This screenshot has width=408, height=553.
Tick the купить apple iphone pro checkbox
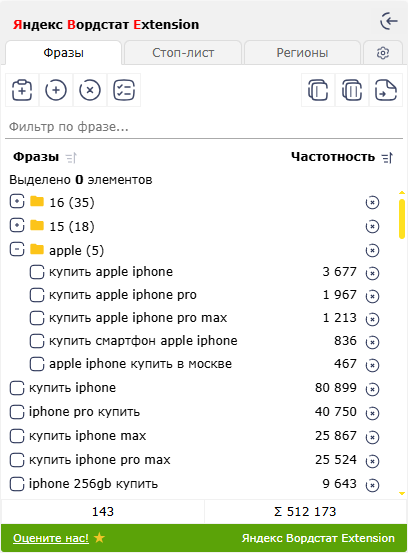pyautogui.click(x=37, y=295)
